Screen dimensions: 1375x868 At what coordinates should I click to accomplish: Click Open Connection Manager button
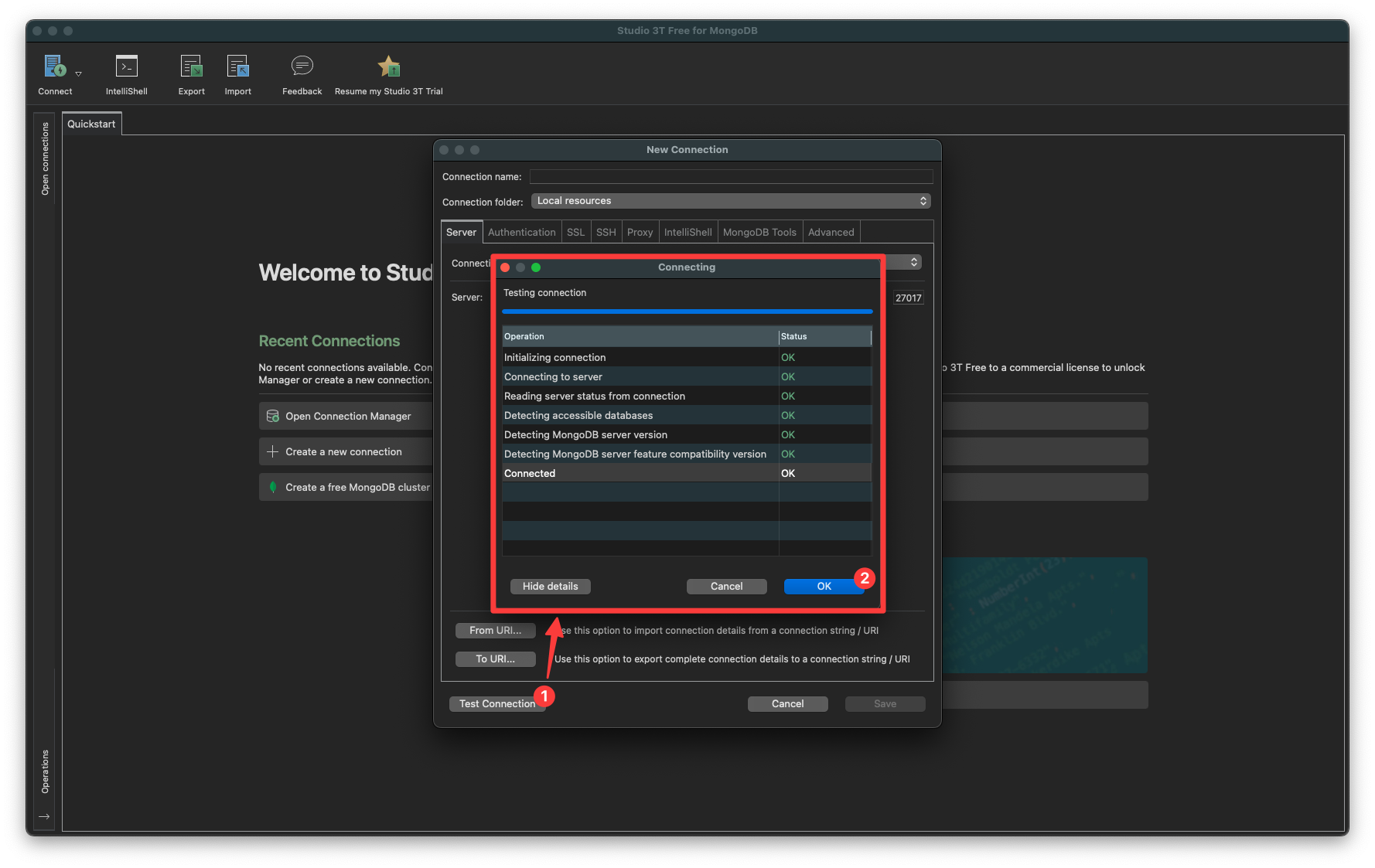tap(346, 416)
